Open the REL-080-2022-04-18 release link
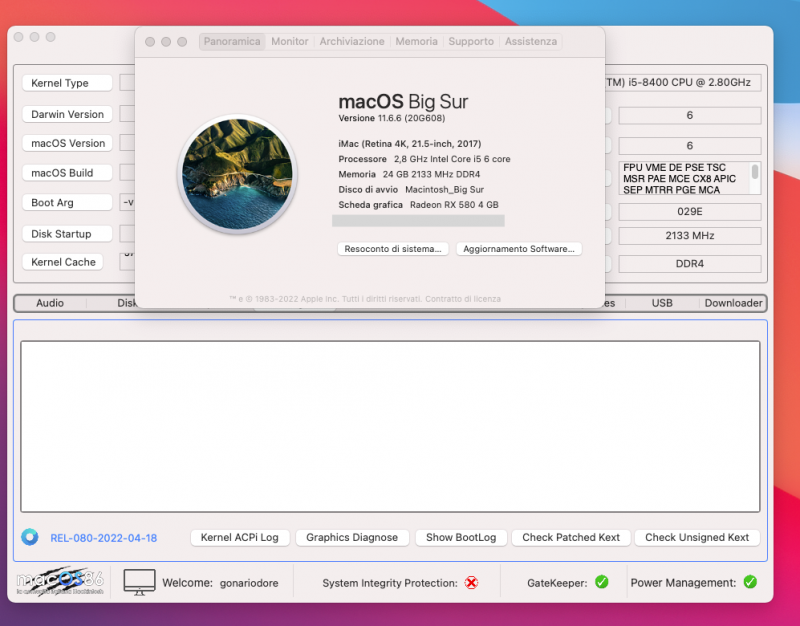 click(x=104, y=538)
